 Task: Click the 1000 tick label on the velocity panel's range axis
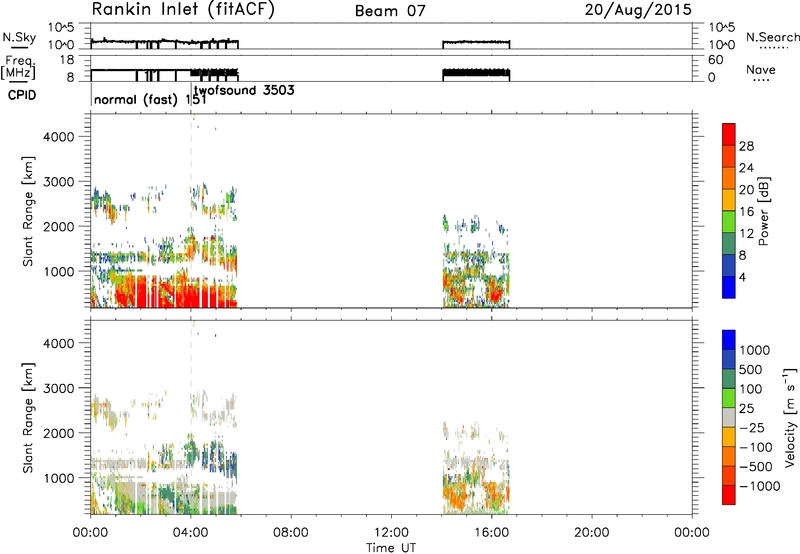pos(58,478)
